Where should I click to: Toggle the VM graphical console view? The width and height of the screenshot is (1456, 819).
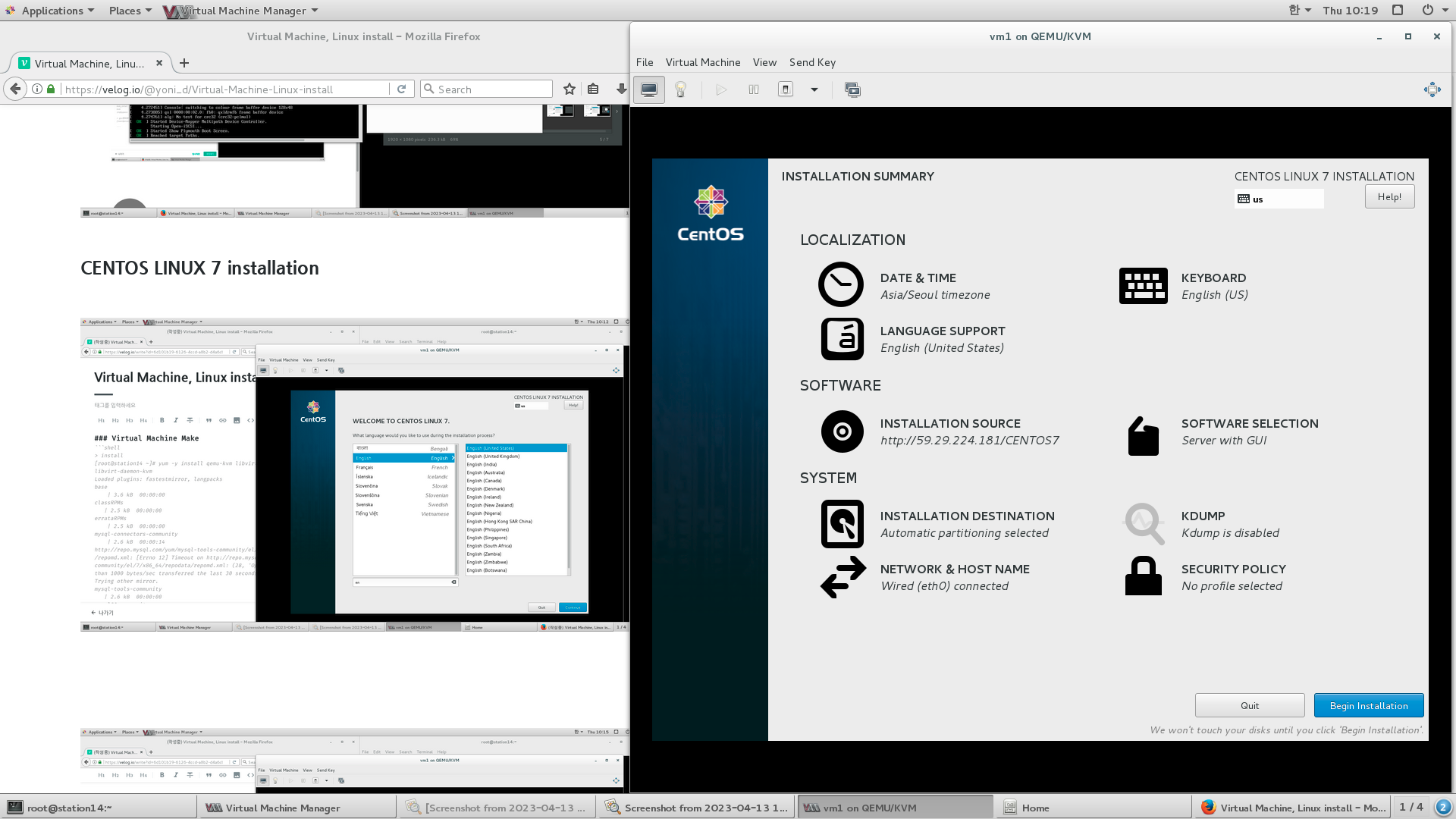pos(649,89)
